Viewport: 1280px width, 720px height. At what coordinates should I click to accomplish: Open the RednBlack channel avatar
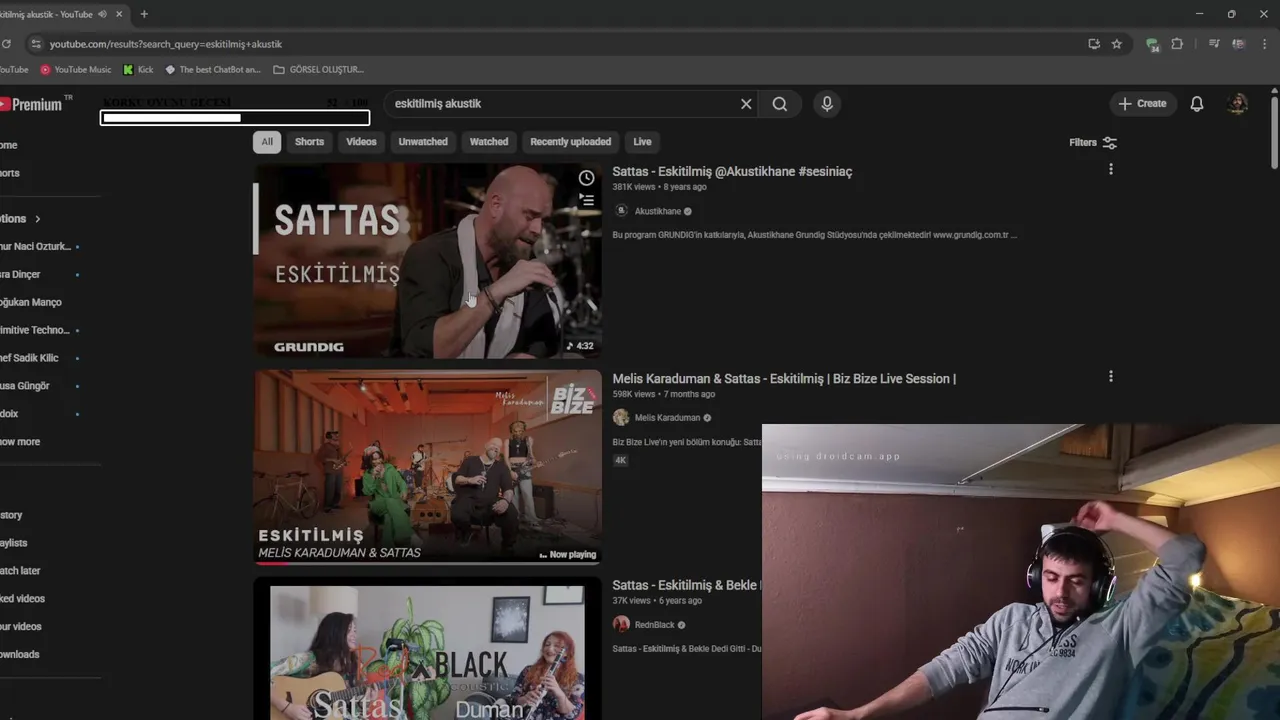click(x=621, y=624)
